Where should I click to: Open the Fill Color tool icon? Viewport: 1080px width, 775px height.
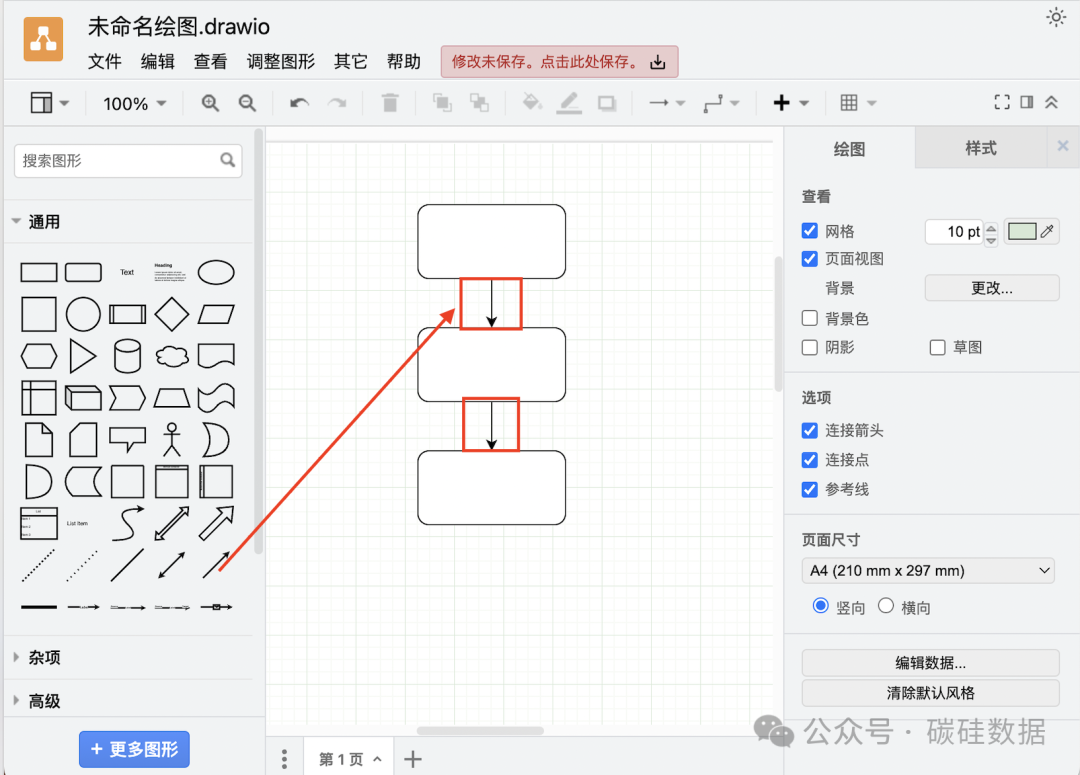[532, 102]
